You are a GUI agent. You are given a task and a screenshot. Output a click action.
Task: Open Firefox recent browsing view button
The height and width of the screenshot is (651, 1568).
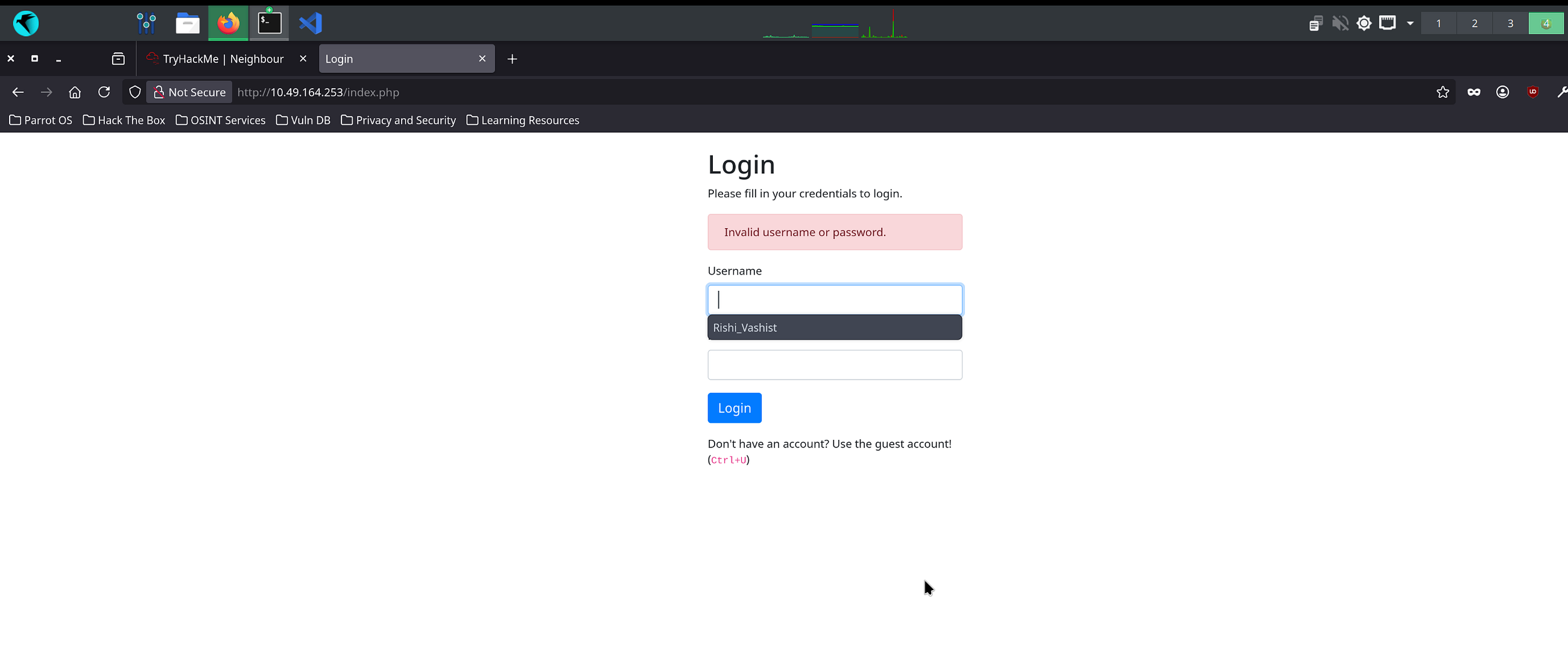click(118, 59)
